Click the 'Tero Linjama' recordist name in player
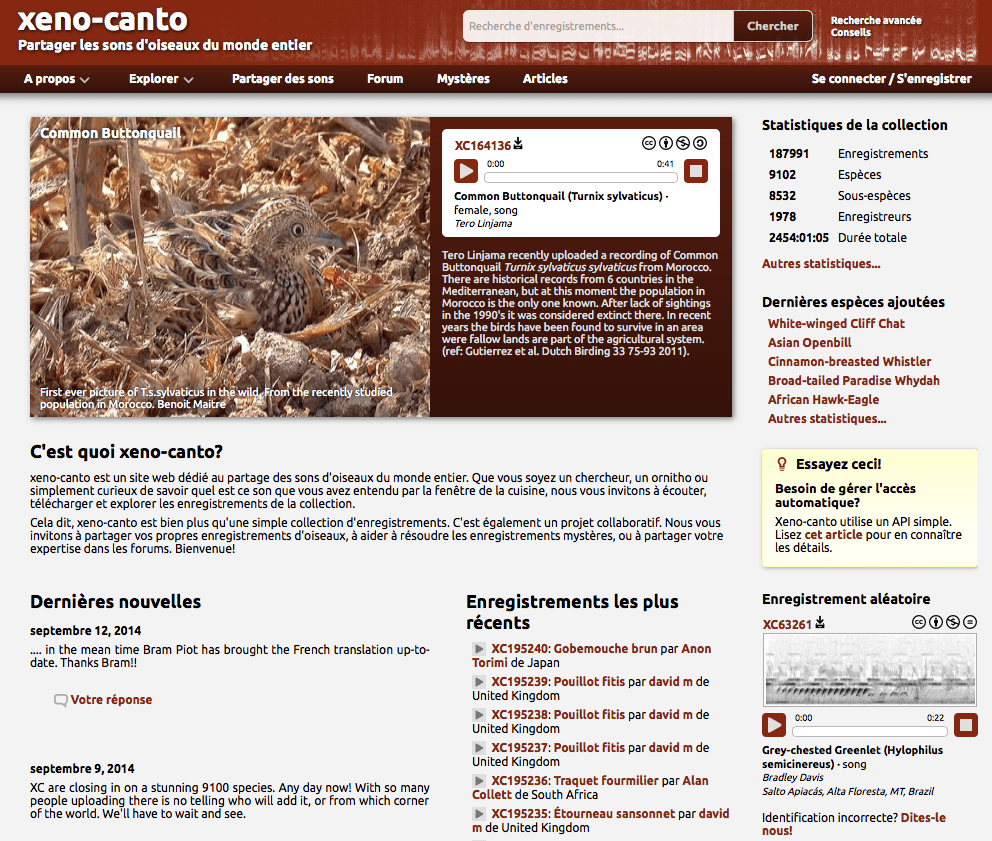Image resolution: width=992 pixels, height=841 pixels. 483,223
